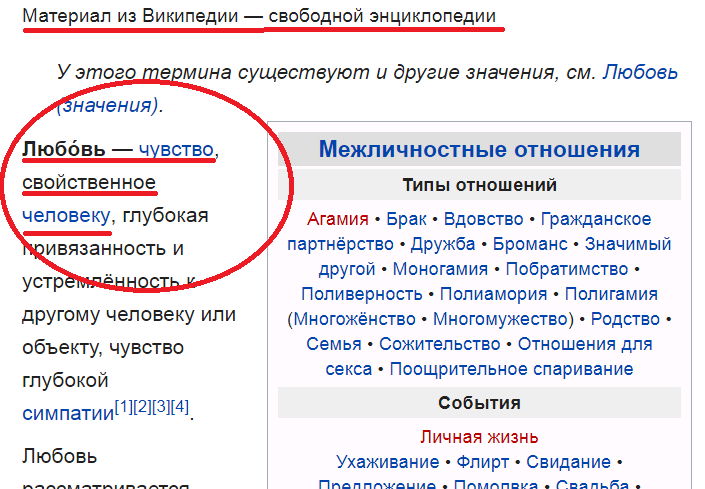The image size is (705, 489).
Task: Click the чувство link
Action: pos(176,150)
